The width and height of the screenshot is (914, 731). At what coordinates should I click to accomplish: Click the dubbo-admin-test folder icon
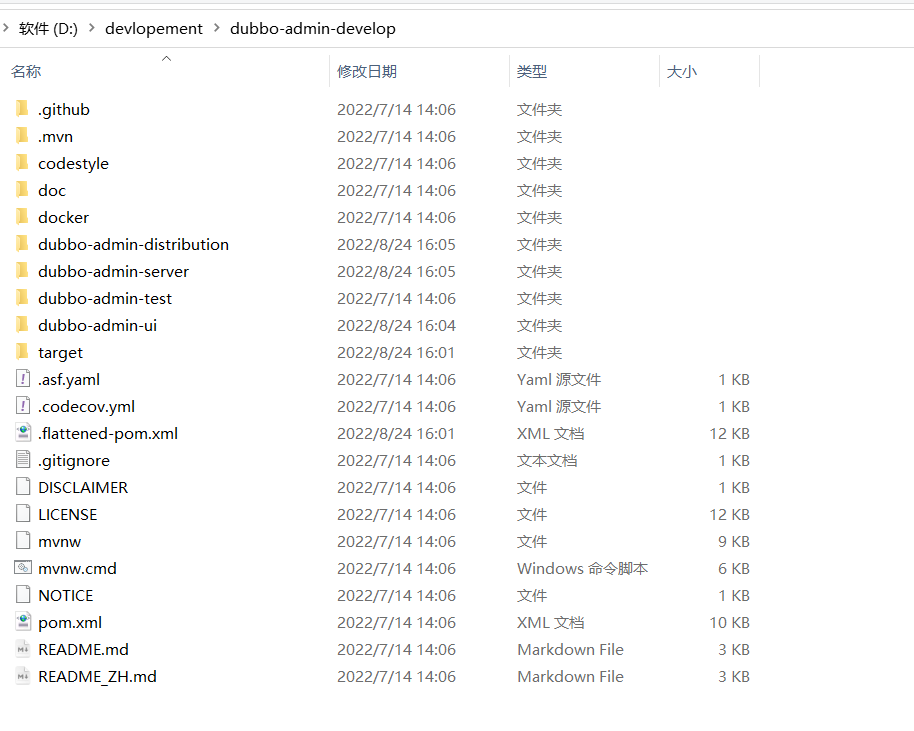[x=22, y=297]
